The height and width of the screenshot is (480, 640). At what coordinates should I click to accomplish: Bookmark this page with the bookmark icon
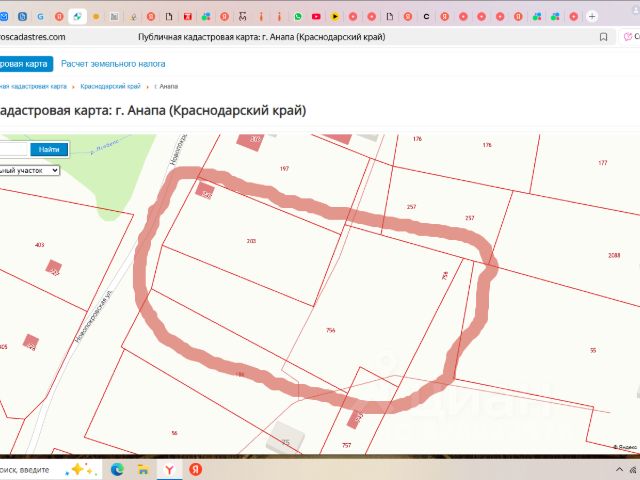click(603, 37)
